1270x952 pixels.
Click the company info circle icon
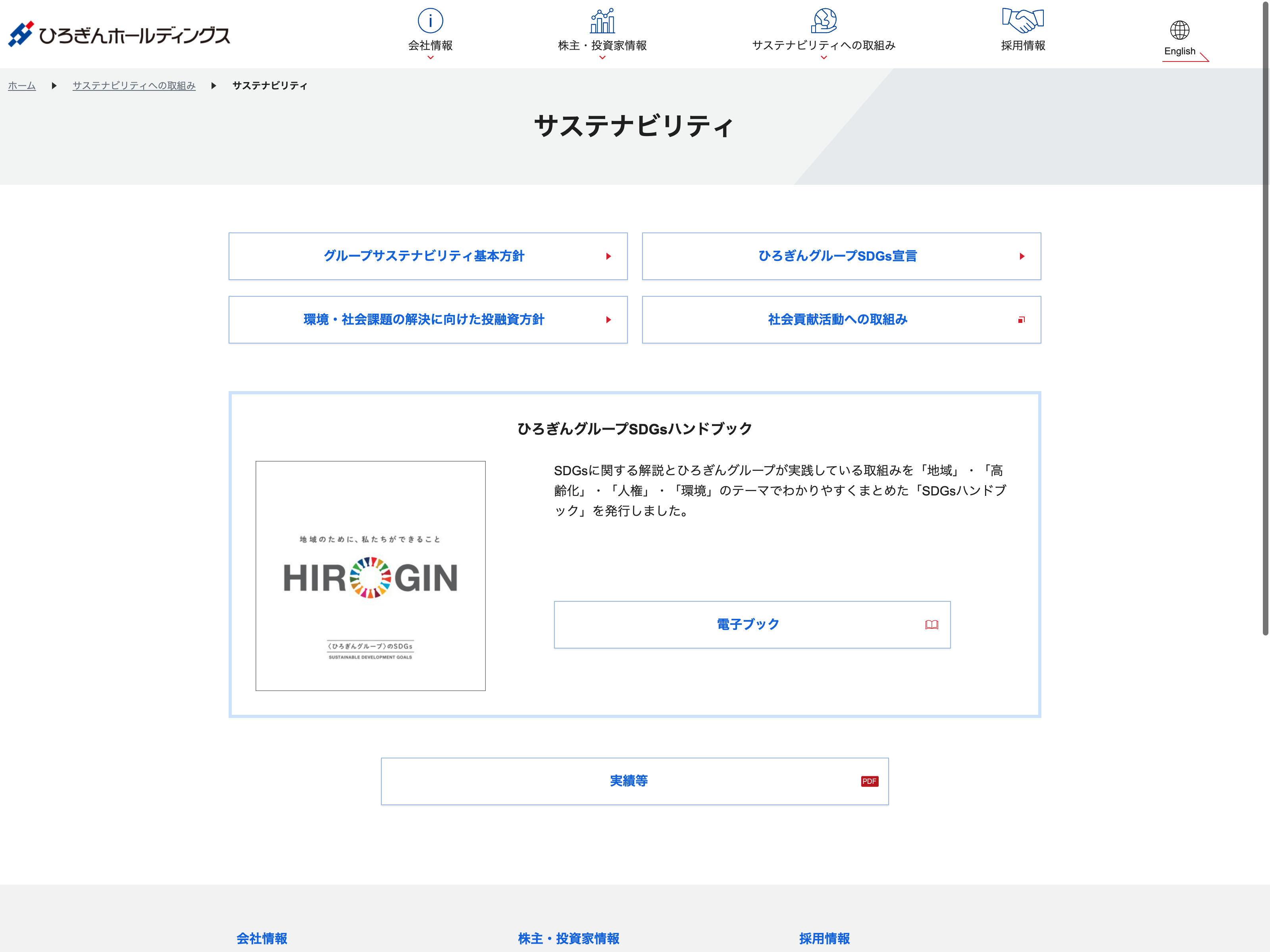click(x=430, y=21)
